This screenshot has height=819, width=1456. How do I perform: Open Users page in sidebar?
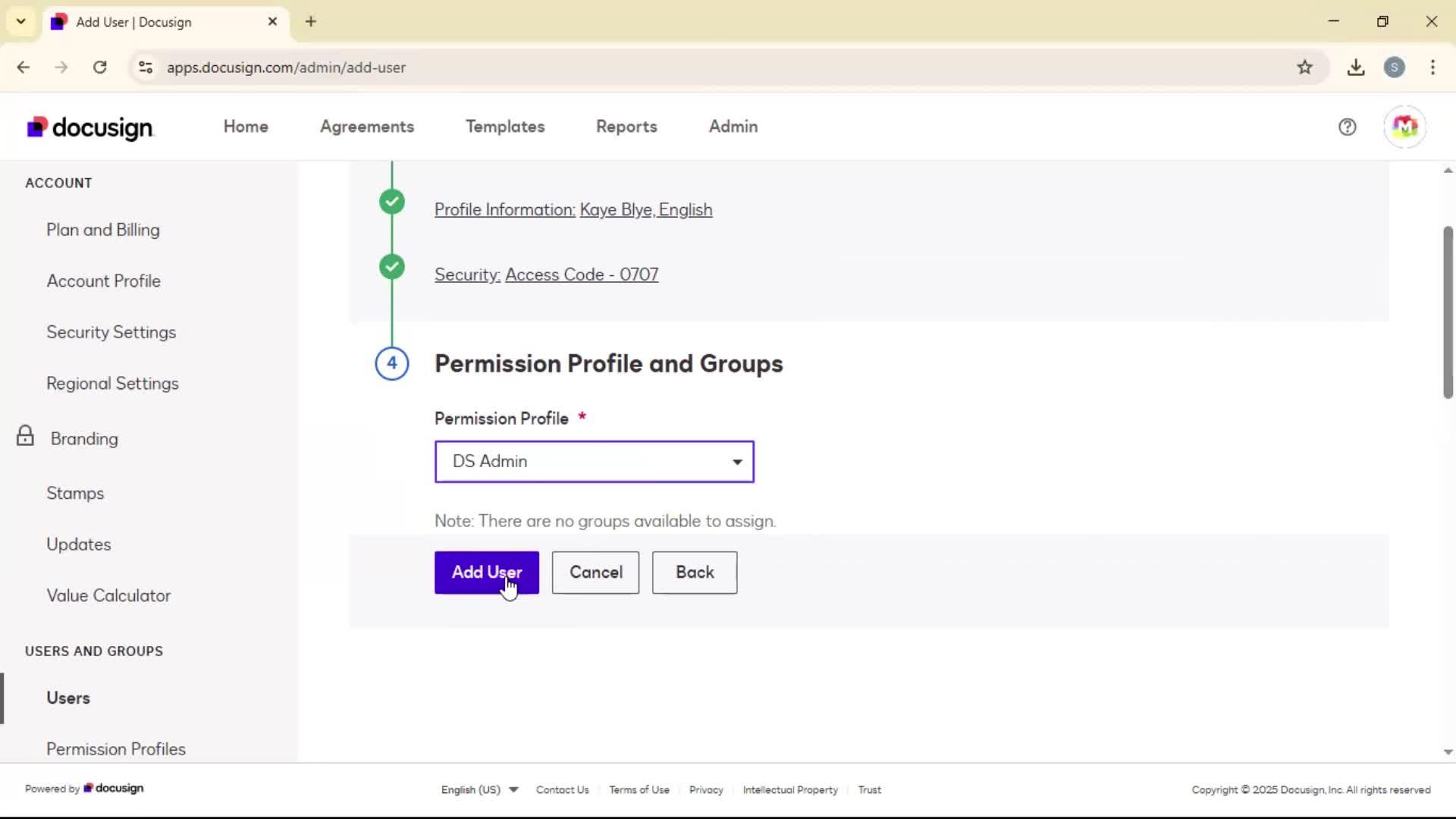[x=68, y=698]
